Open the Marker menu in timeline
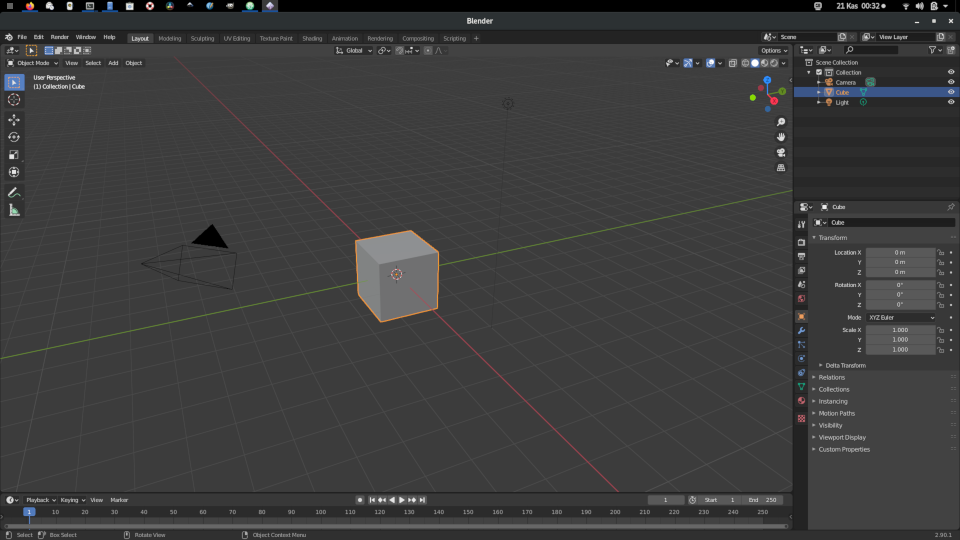Image resolution: width=960 pixels, height=540 pixels. pos(119,500)
